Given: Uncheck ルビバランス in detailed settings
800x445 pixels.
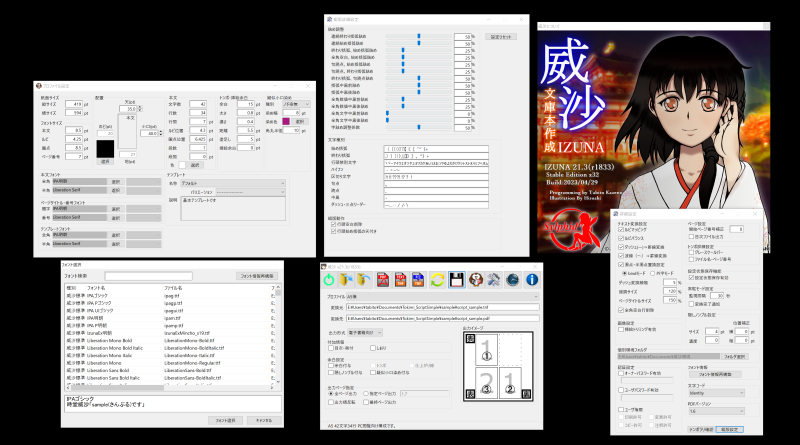Looking at the screenshot, I should click(x=621, y=238).
